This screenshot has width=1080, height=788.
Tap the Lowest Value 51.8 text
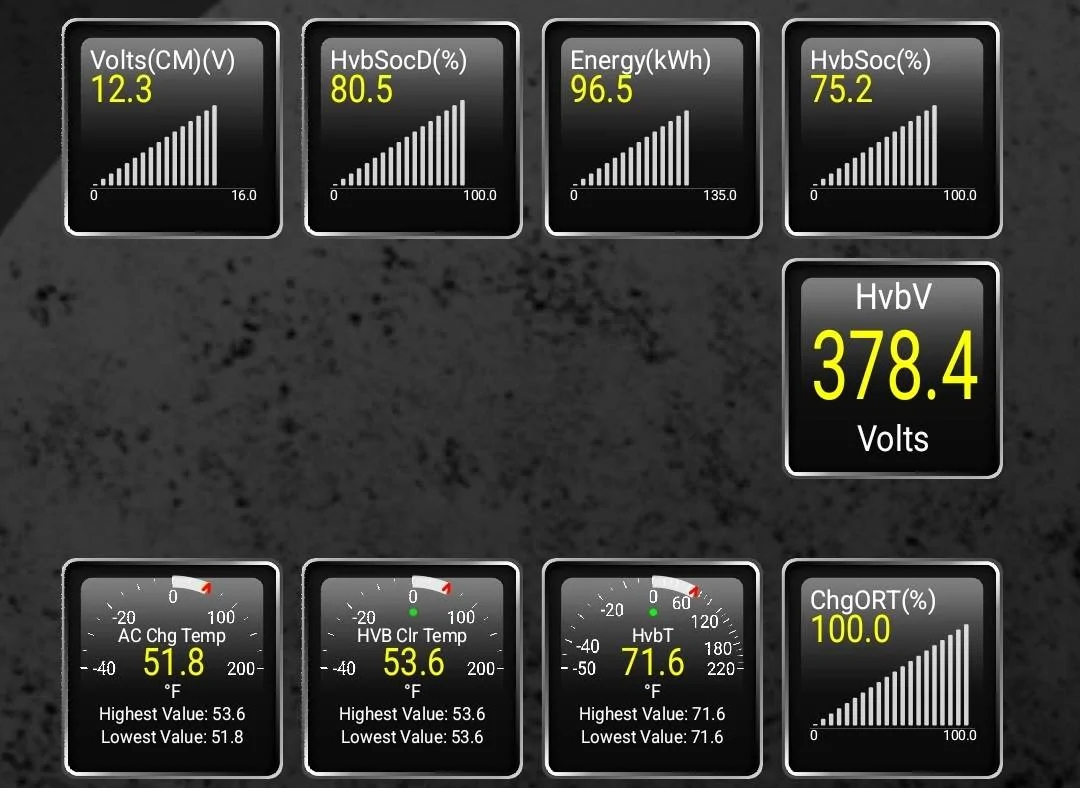[171, 737]
